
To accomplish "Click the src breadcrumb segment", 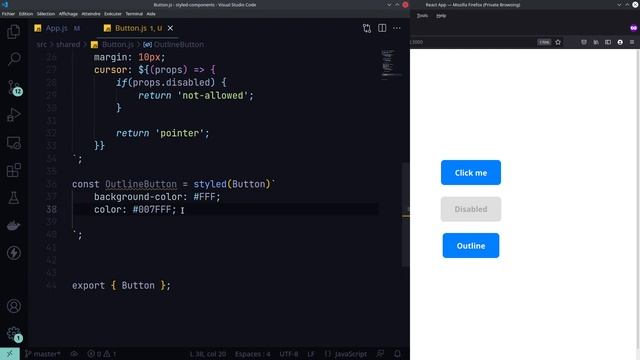I will pyautogui.click(x=42, y=44).
